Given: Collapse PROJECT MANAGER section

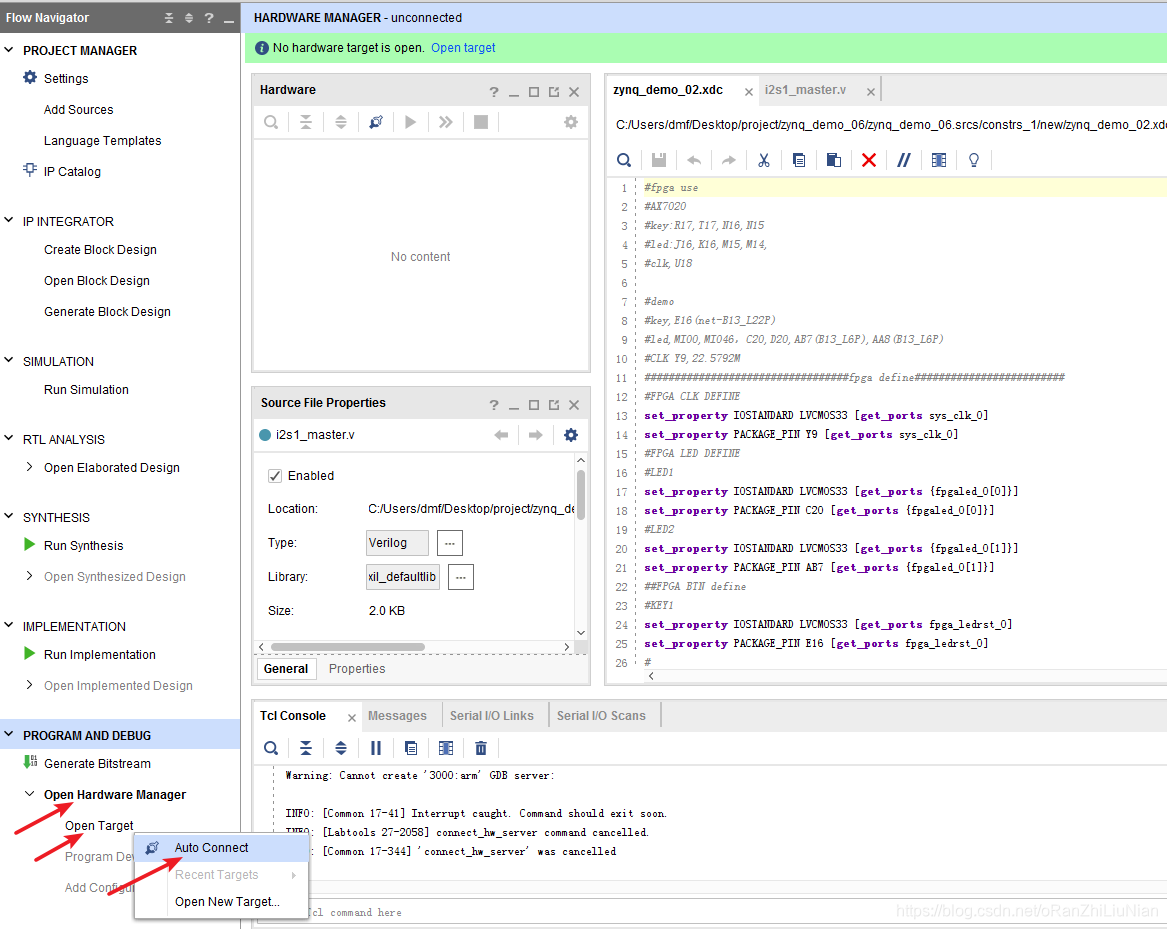Looking at the screenshot, I should pyautogui.click(x=9, y=50).
